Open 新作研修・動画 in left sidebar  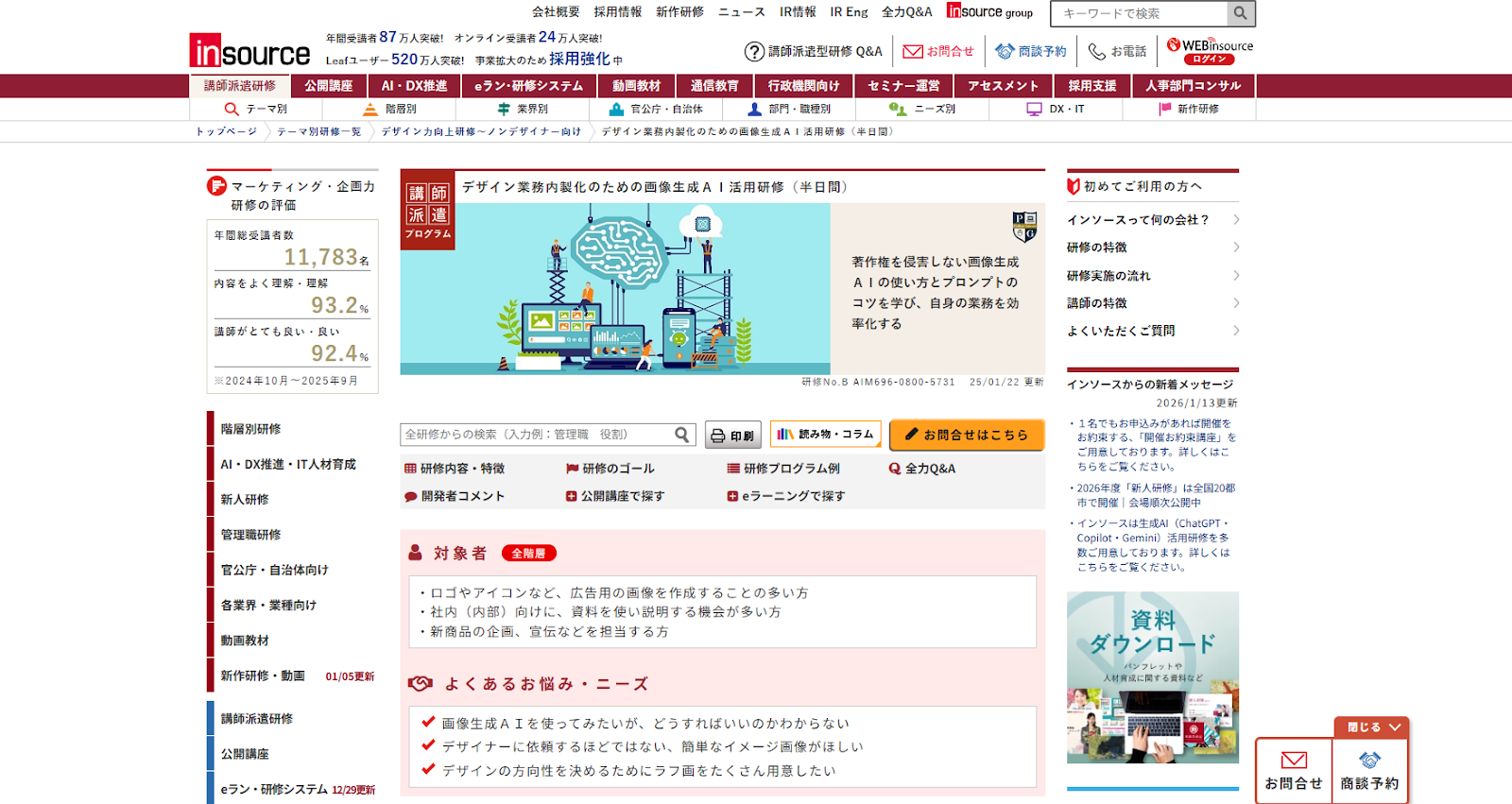(263, 676)
